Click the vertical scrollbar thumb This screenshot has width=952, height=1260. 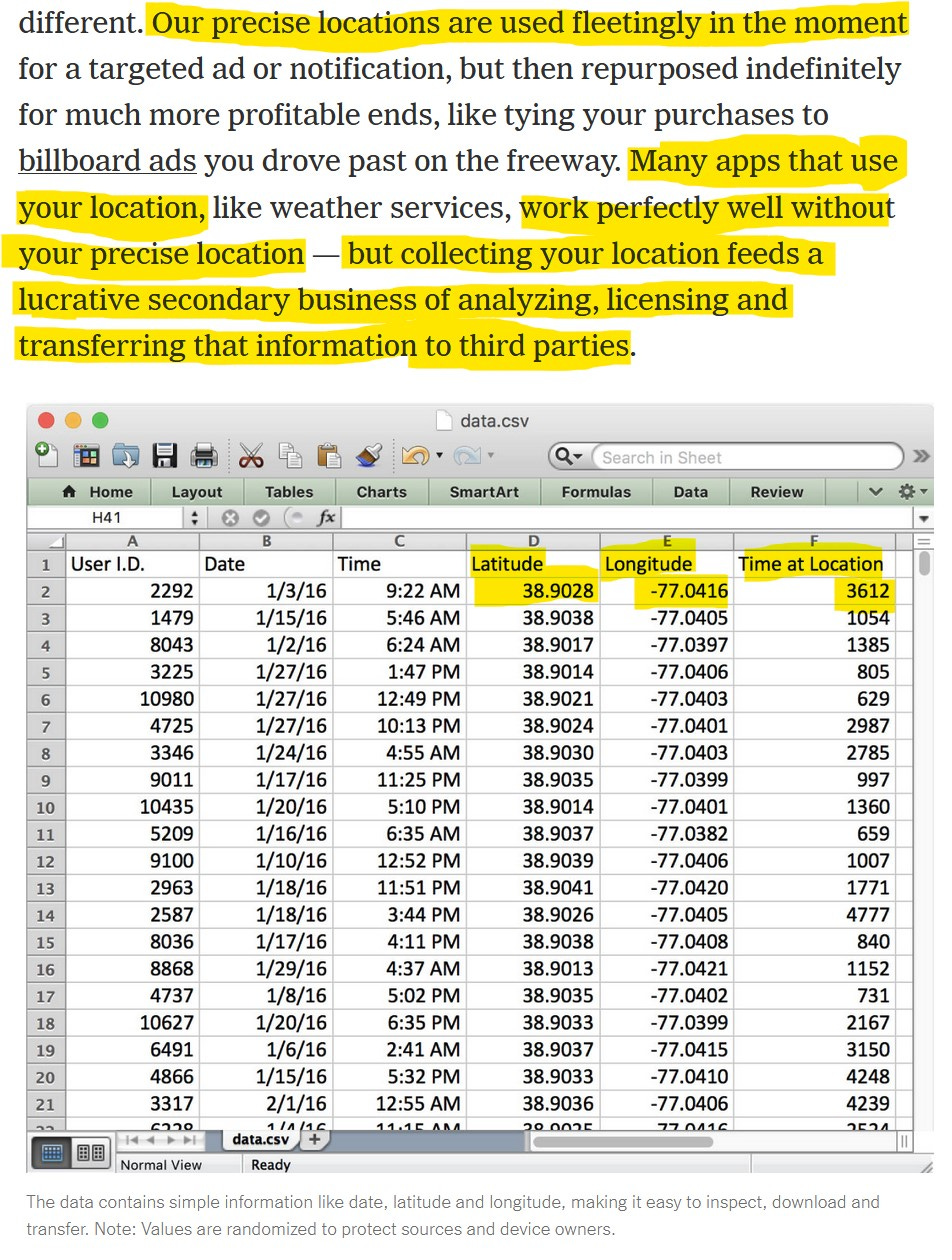point(925,563)
